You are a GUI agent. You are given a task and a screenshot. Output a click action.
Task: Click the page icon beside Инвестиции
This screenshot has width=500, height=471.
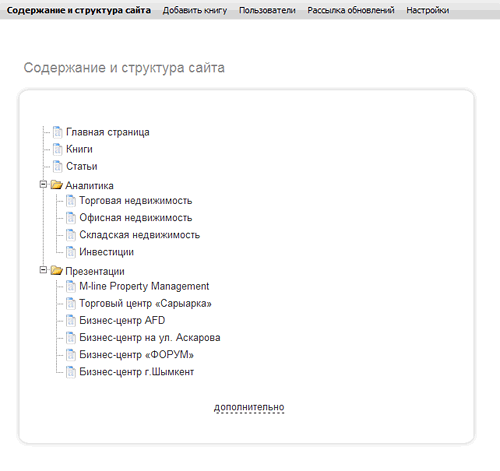tap(71, 252)
